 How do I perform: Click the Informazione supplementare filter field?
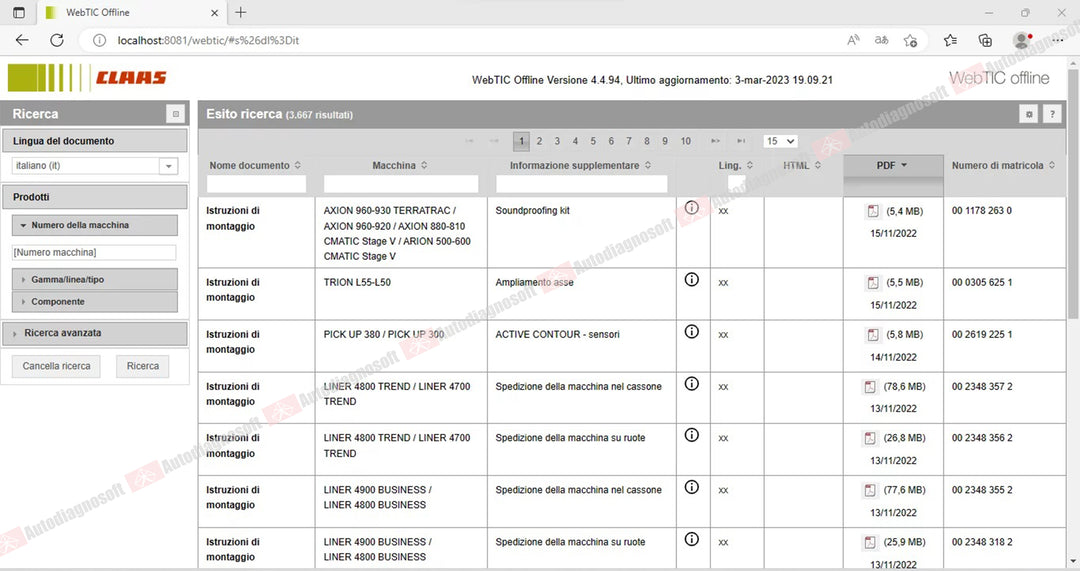[x=581, y=184]
